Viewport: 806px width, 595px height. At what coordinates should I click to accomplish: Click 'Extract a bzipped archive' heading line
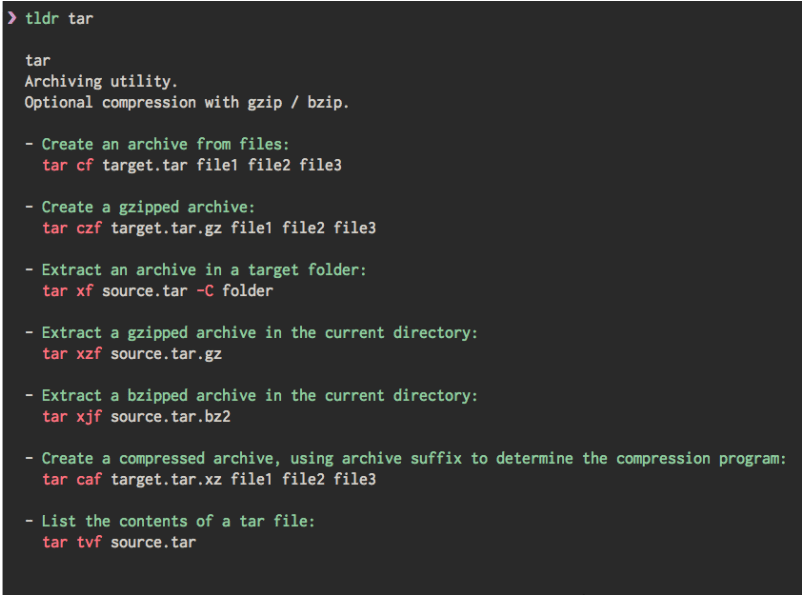(x=260, y=396)
